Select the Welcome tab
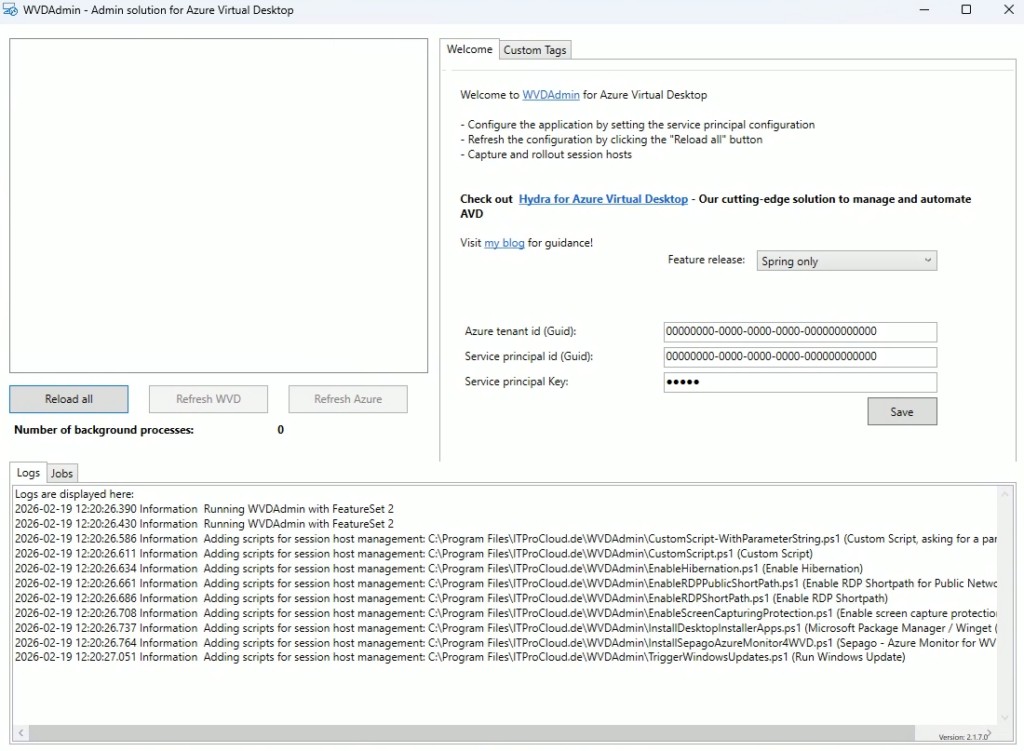The width and height of the screenshot is (1024, 751). tap(469, 49)
